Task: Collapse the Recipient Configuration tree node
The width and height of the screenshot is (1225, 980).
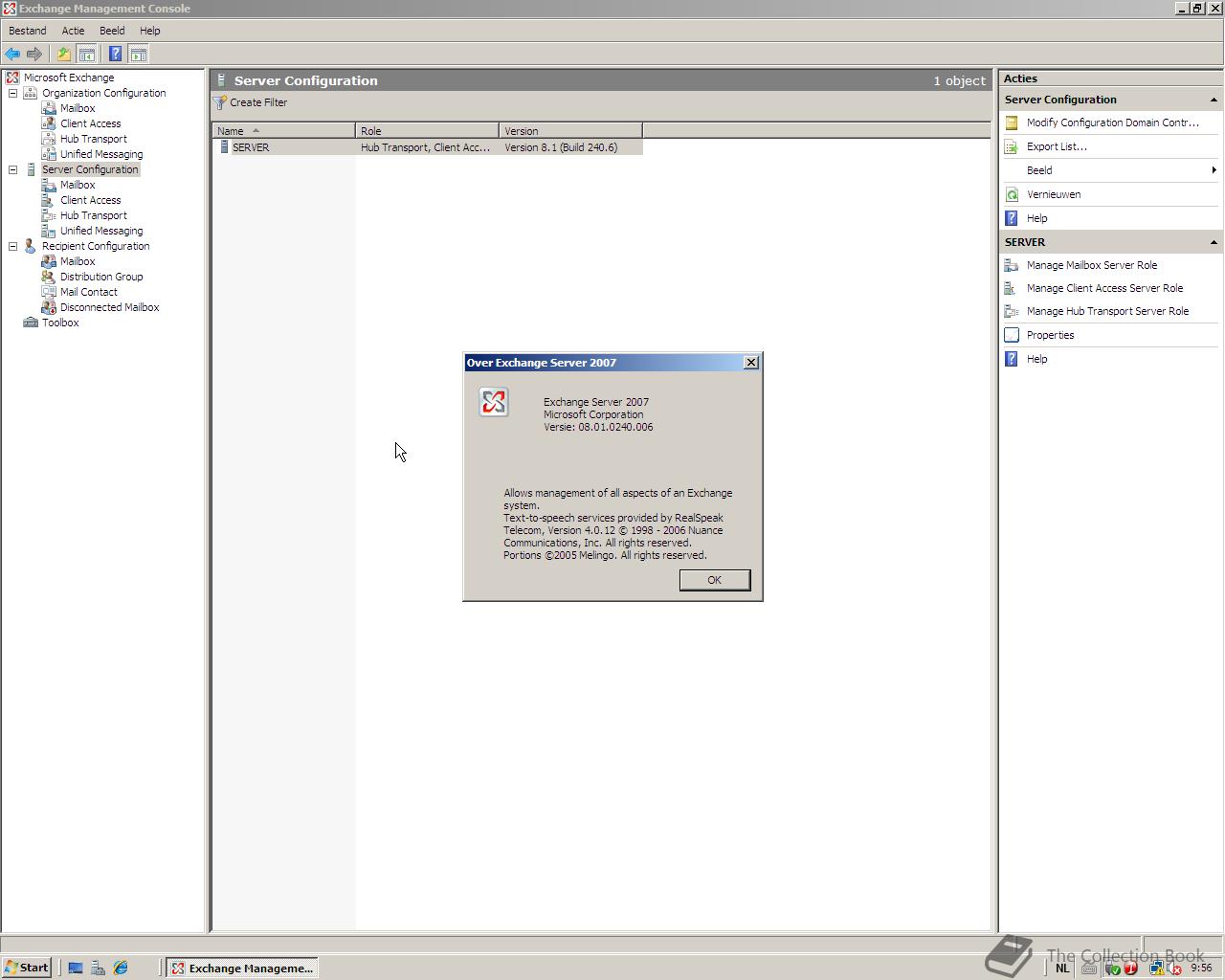Action: (13, 246)
